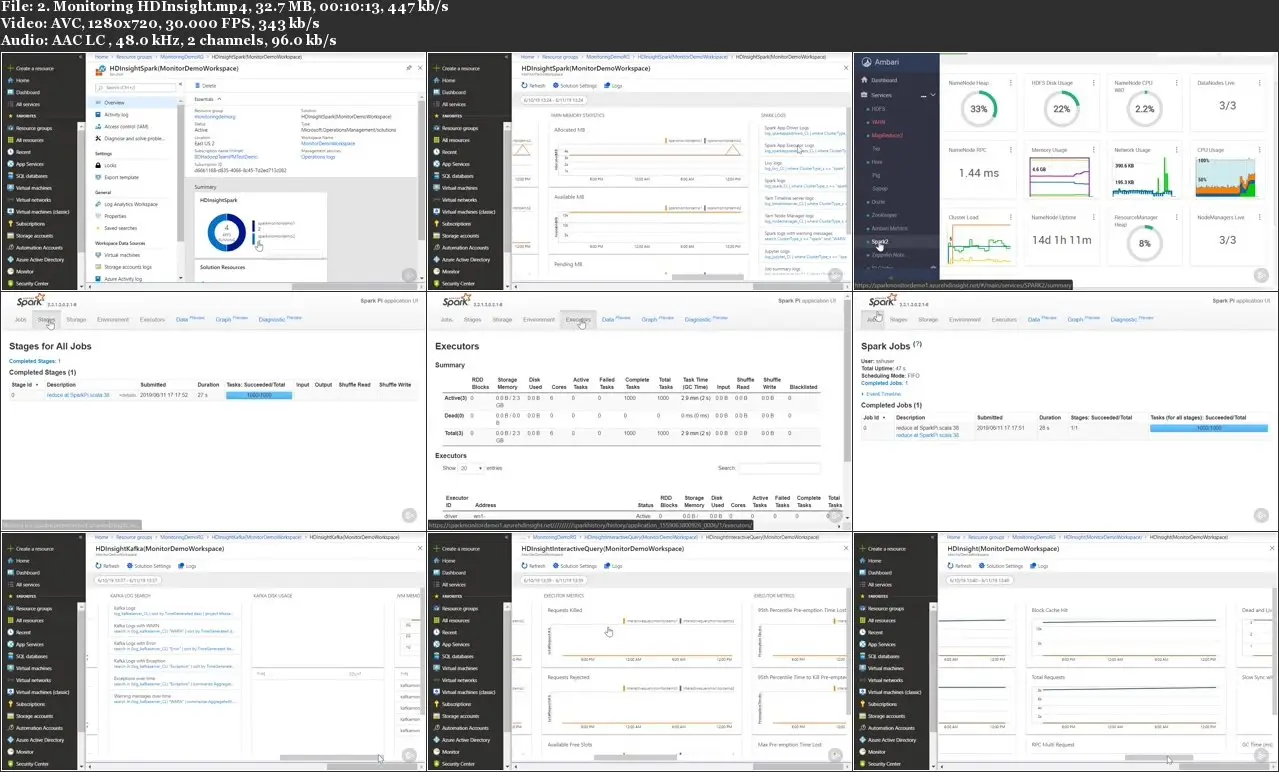The width and height of the screenshot is (1279, 772).
Task: Open Logs in the HDInsightSpark charts frame
Action: (x=613, y=86)
